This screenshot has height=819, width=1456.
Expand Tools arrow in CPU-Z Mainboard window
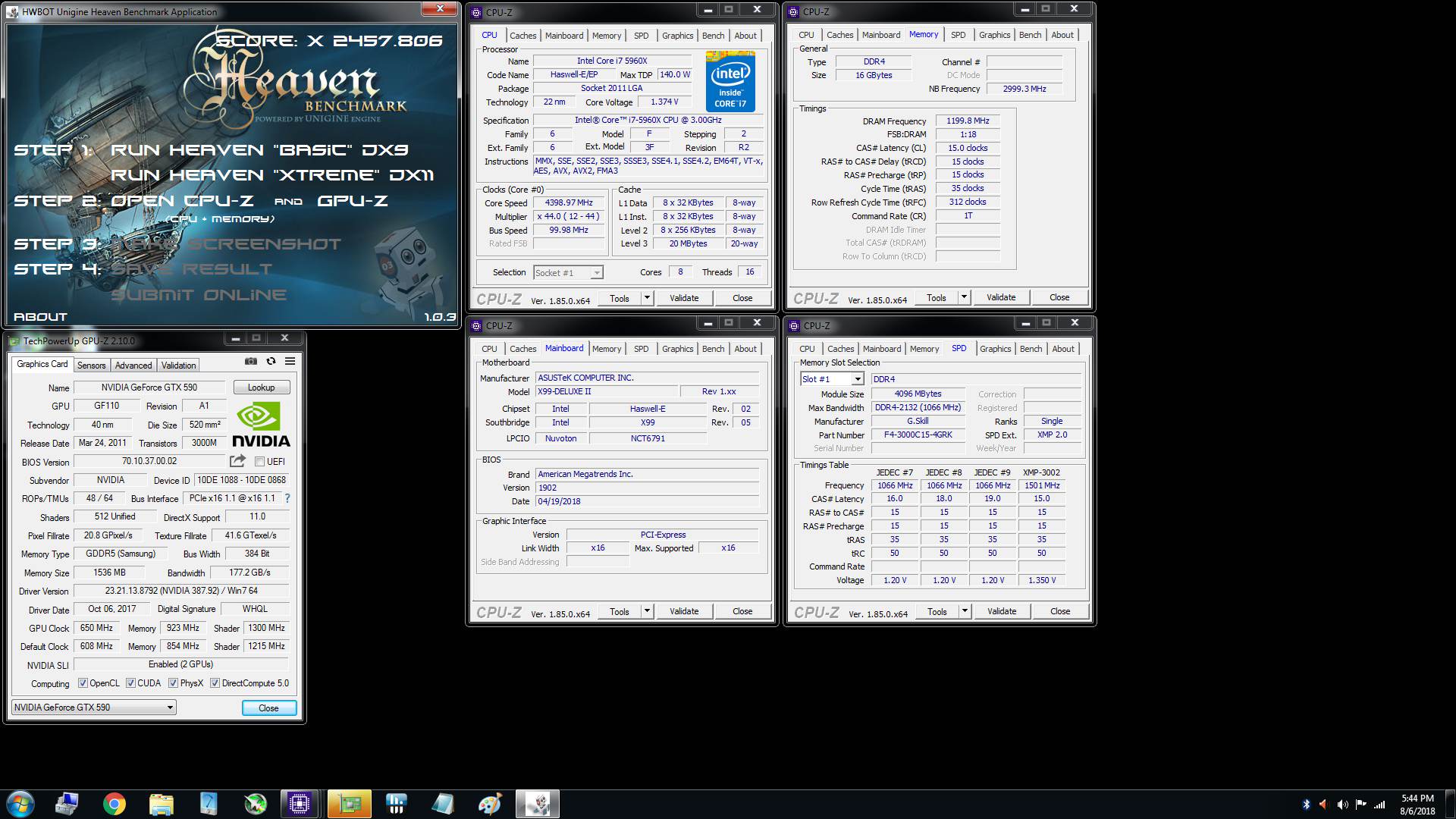[647, 611]
